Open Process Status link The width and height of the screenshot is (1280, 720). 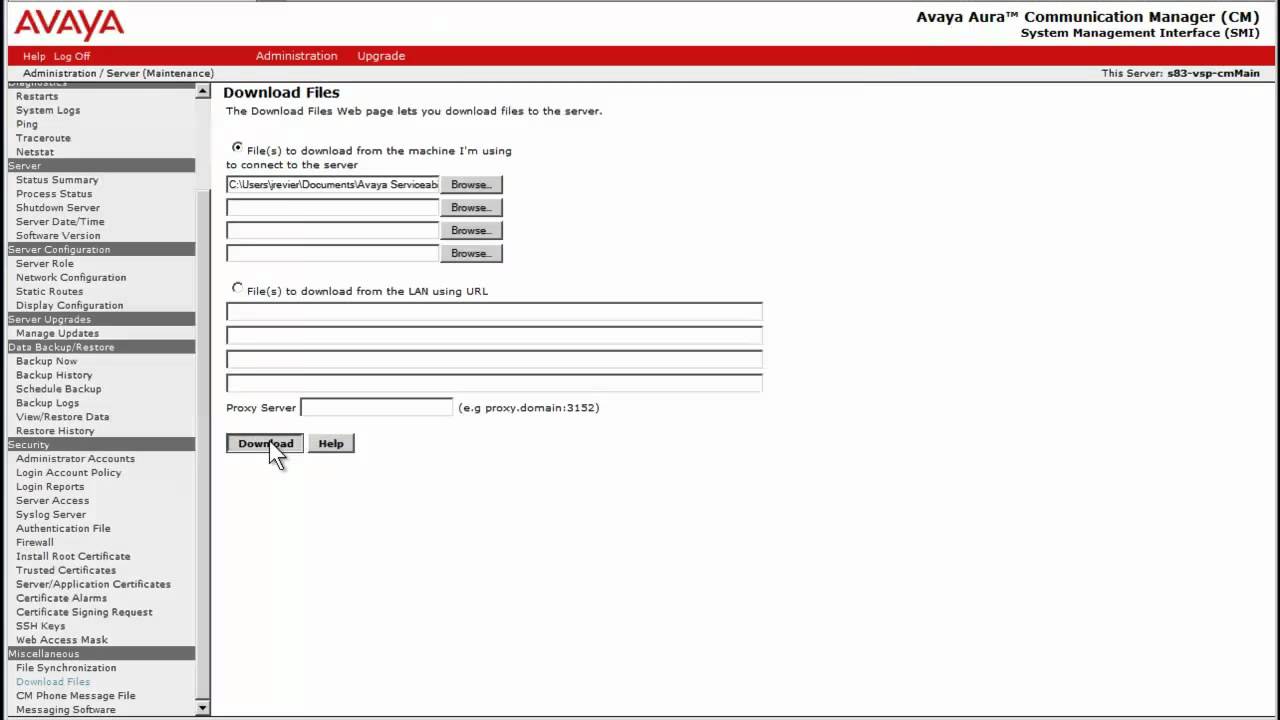(54, 194)
